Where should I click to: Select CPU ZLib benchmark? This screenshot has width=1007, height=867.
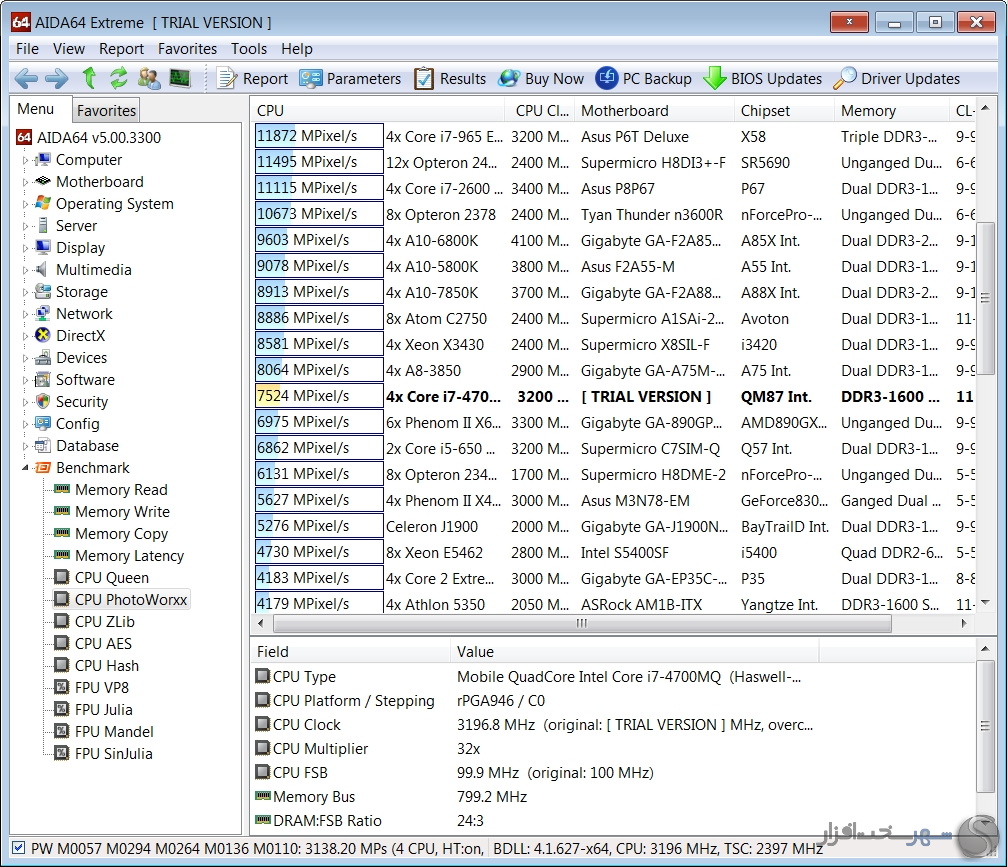105,621
